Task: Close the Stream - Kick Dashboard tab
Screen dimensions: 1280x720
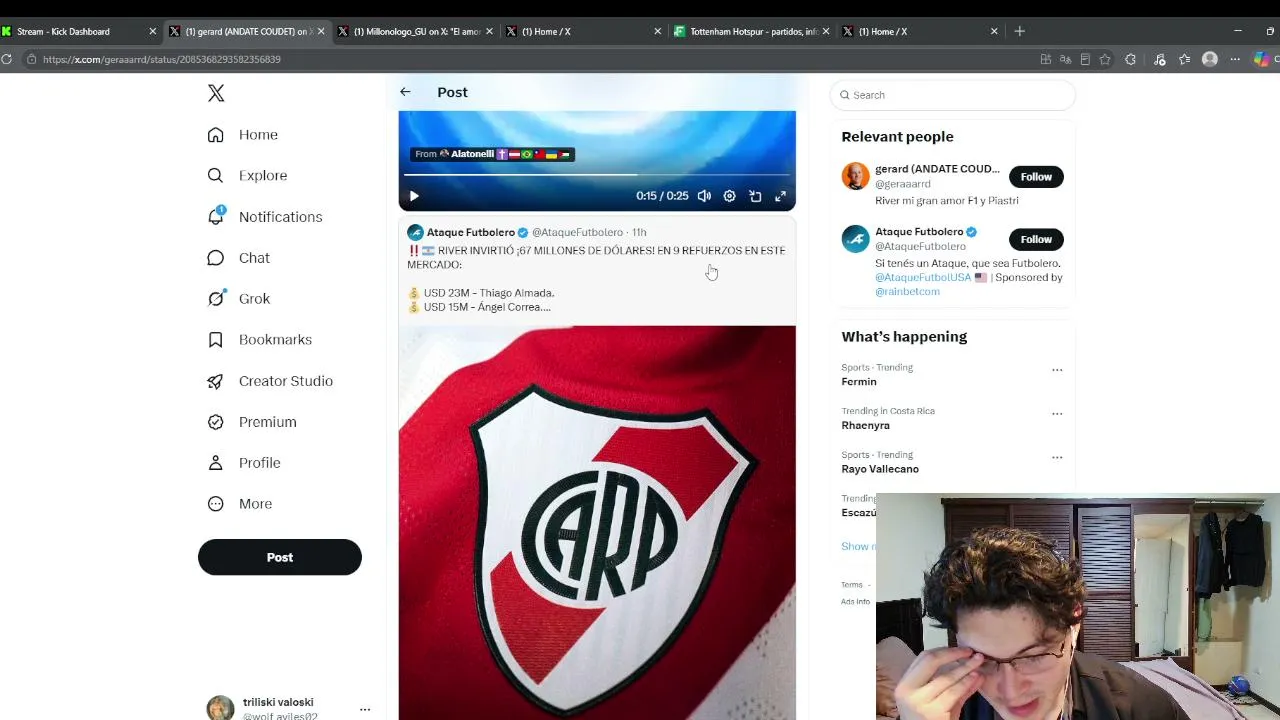Action: coord(152,32)
